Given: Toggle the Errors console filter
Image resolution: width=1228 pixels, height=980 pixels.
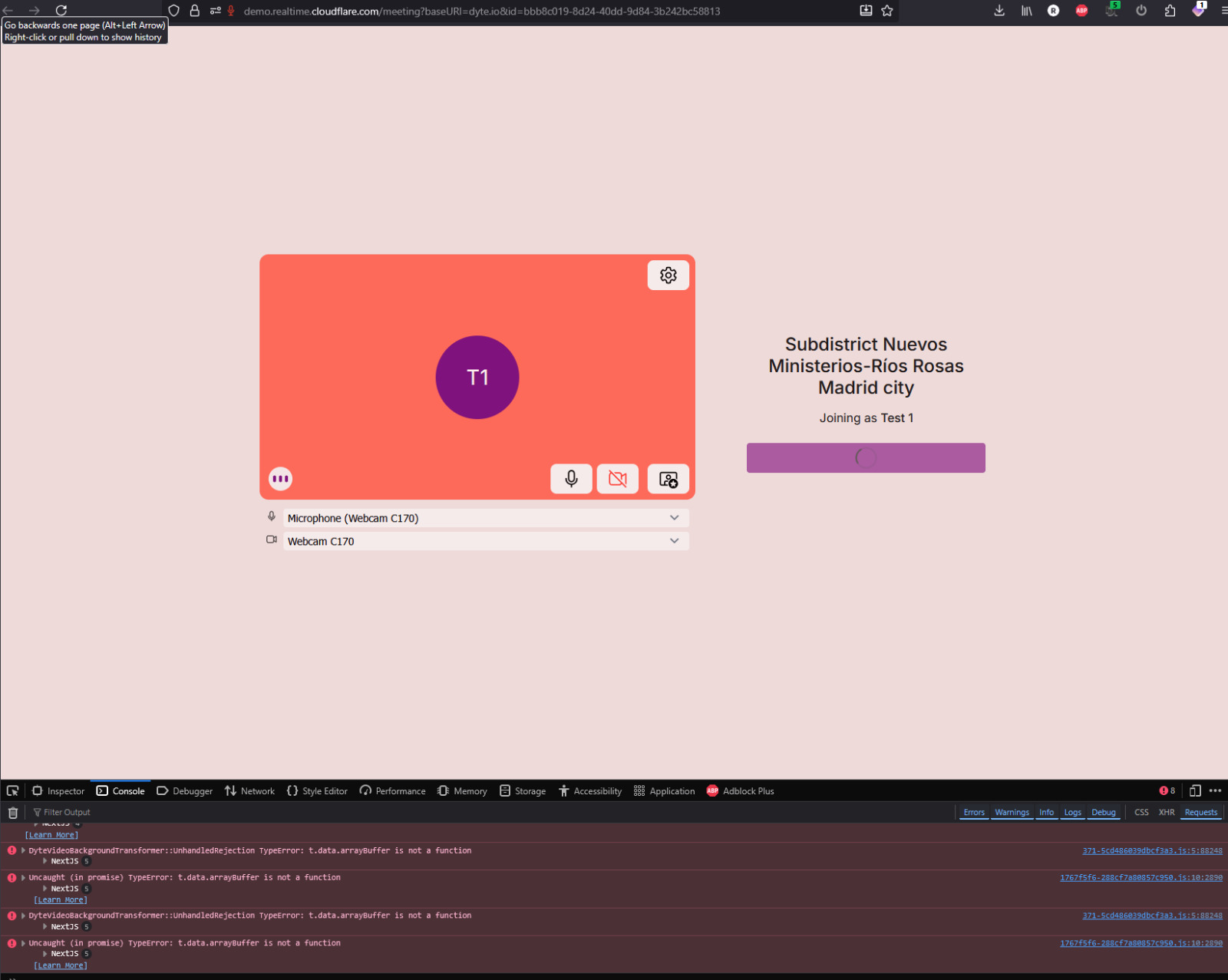Looking at the screenshot, I should tap(974, 813).
